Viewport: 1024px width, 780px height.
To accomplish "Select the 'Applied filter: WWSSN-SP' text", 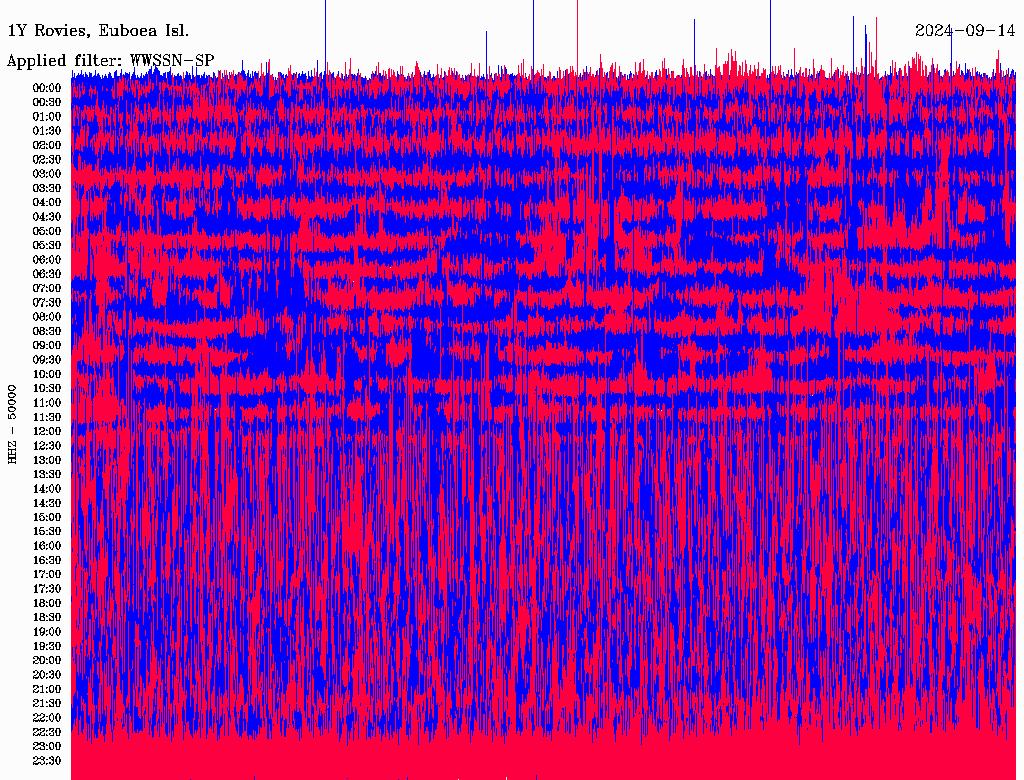I will tap(110, 61).
